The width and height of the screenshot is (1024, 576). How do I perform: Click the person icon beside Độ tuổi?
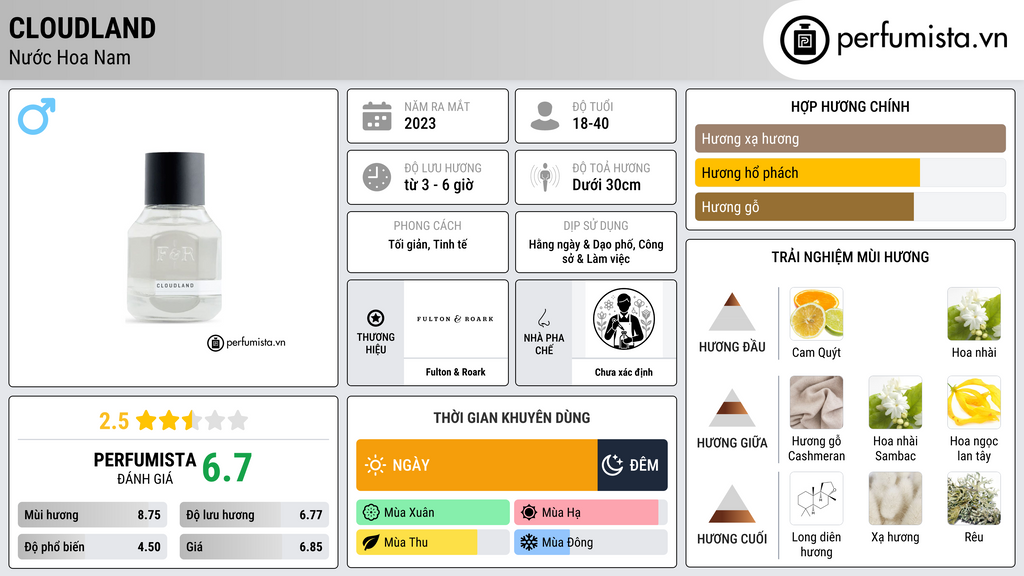(545, 116)
